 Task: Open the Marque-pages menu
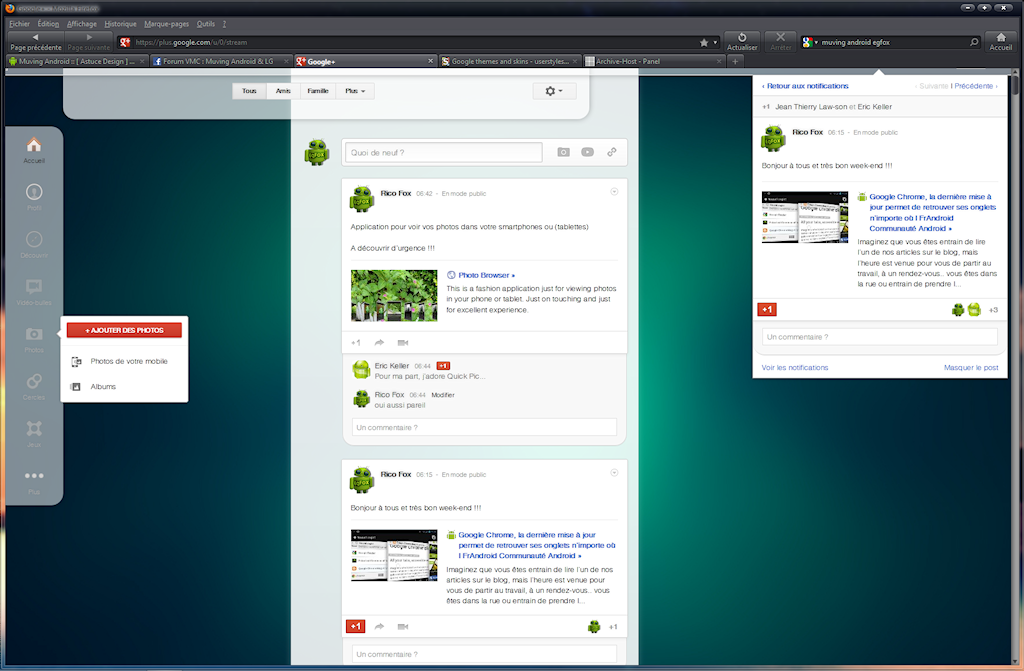pyautogui.click(x=167, y=24)
